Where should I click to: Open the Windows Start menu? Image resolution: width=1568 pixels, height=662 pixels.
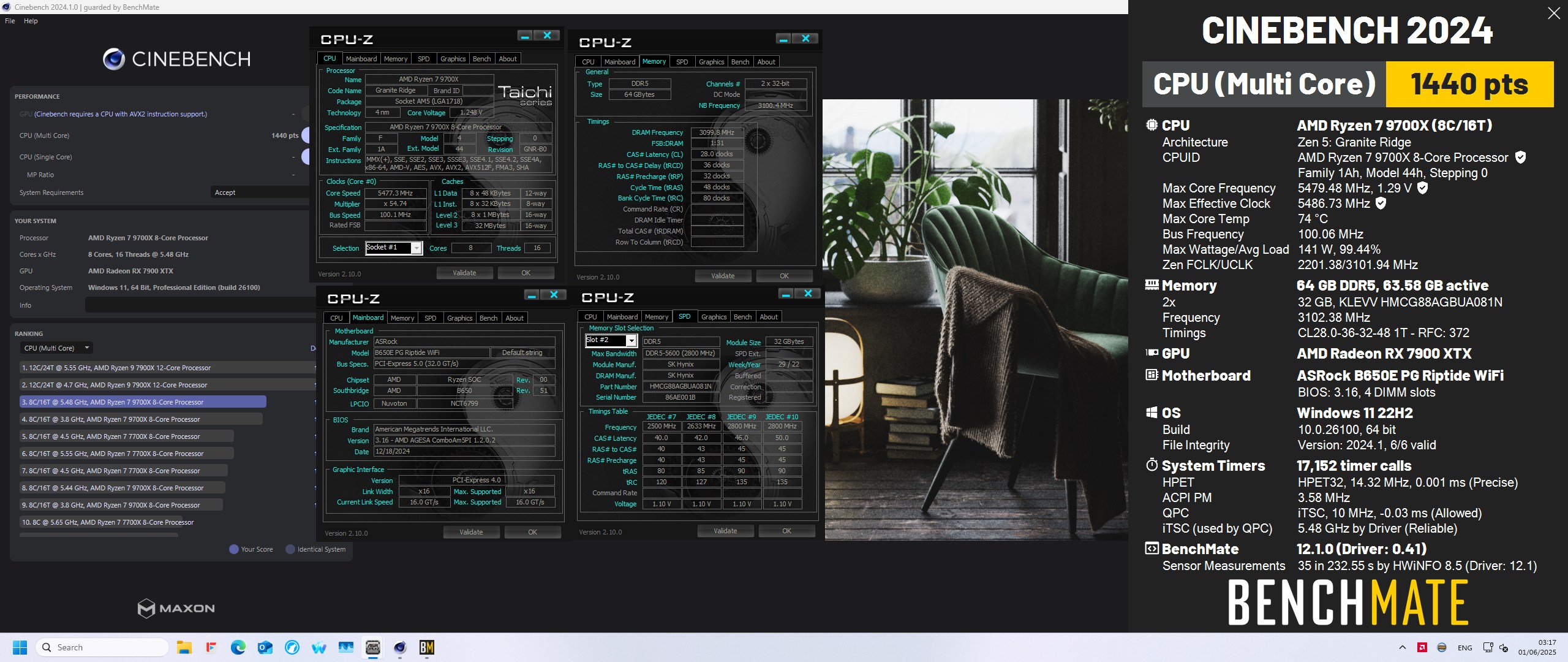coord(20,647)
